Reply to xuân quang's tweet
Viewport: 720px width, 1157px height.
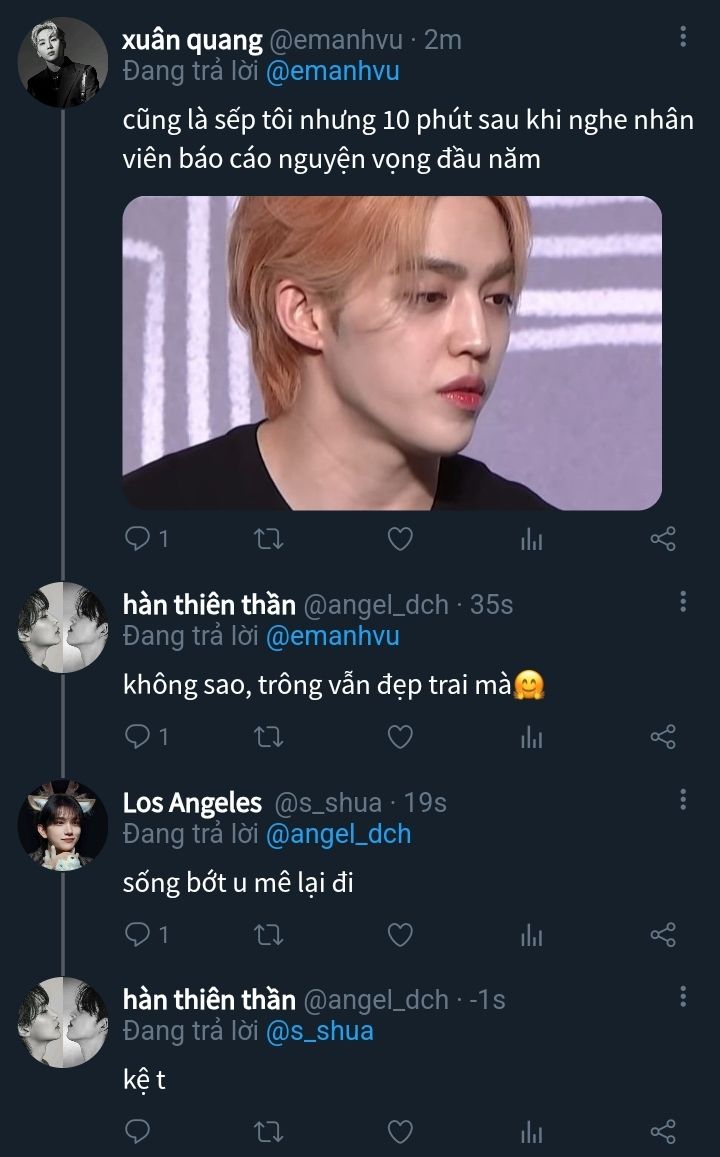click(x=137, y=539)
